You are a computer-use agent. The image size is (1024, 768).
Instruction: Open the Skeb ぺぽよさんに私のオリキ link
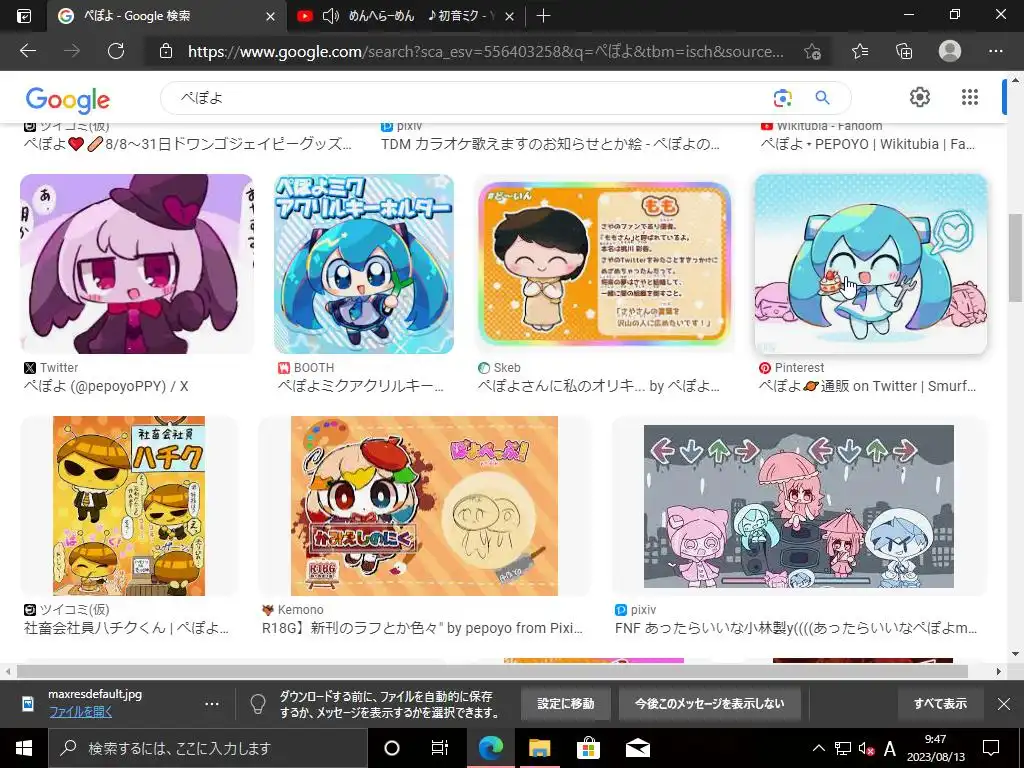pos(598,386)
